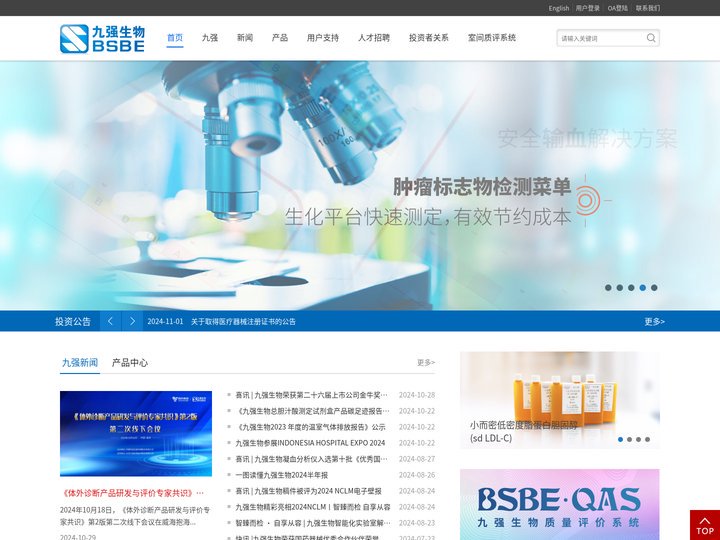The height and width of the screenshot is (540, 720).
Task: Open sd LDL-C product image
Action: tap(560, 400)
